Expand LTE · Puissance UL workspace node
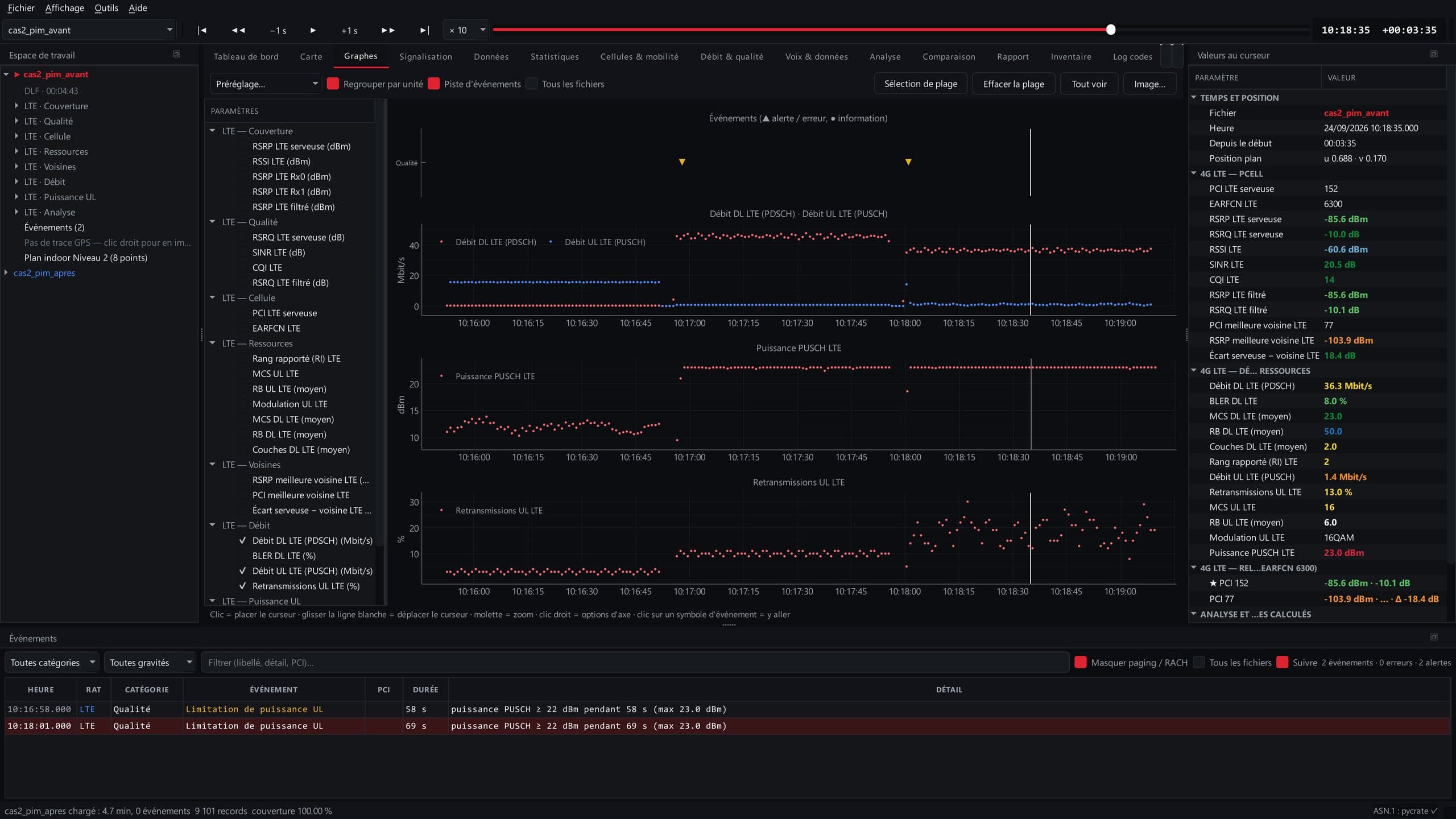1456x819 pixels. coord(16,197)
